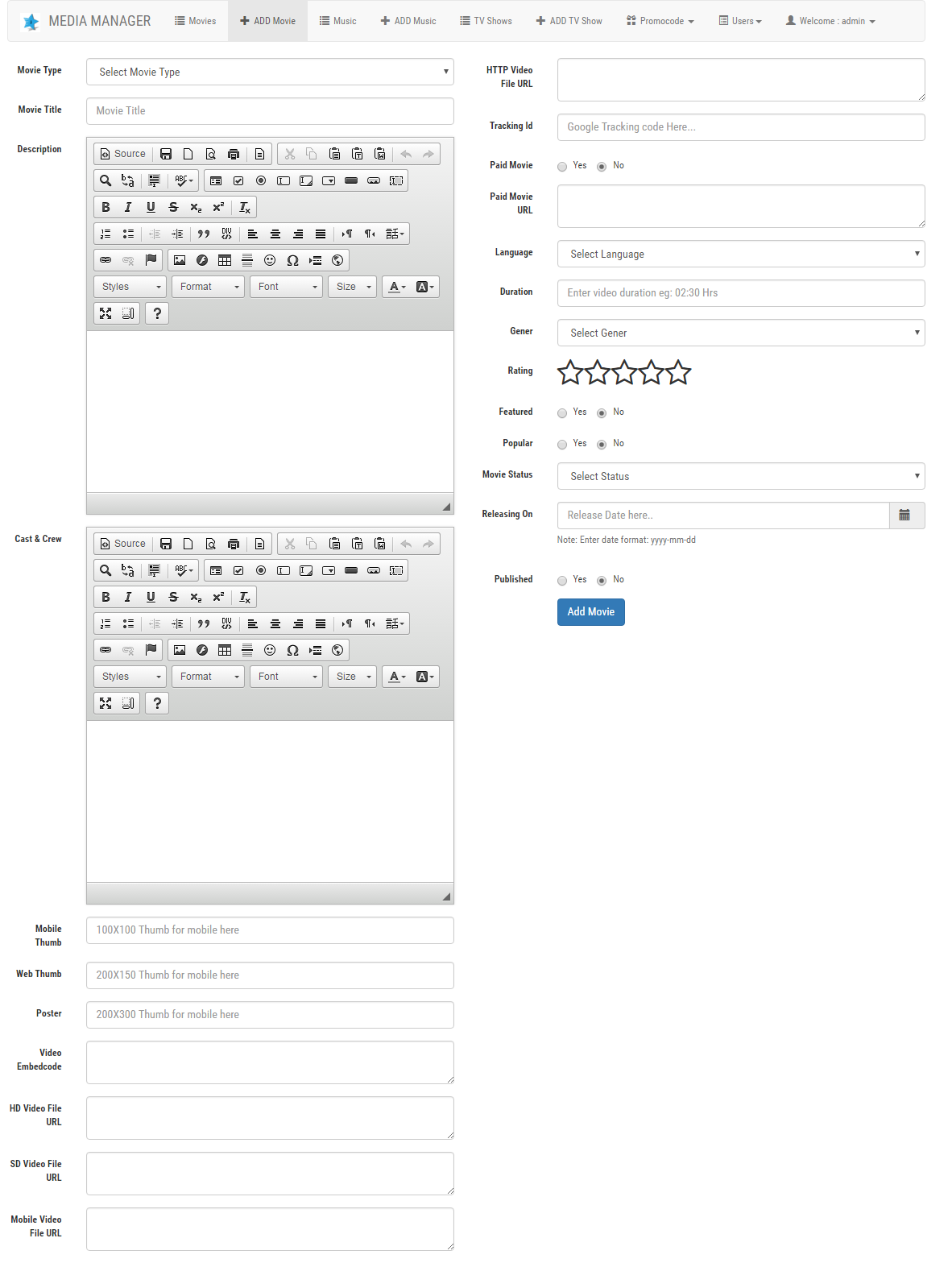The image size is (952, 1263).
Task: Mark movie as Featured: Yes
Action: click(x=562, y=413)
